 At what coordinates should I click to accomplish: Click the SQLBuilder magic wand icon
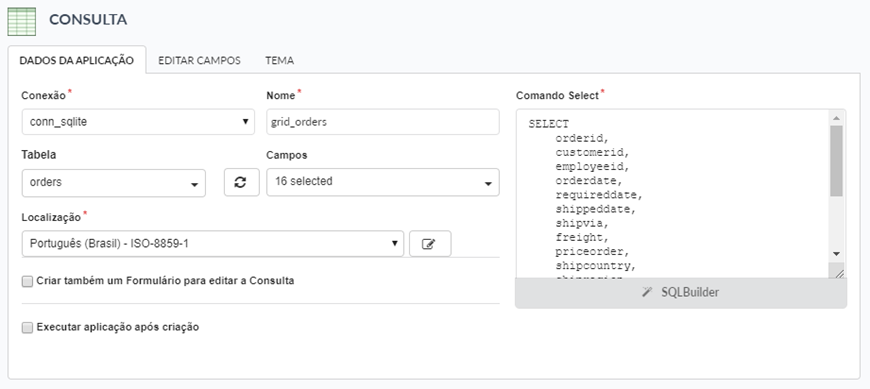point(646,292)
